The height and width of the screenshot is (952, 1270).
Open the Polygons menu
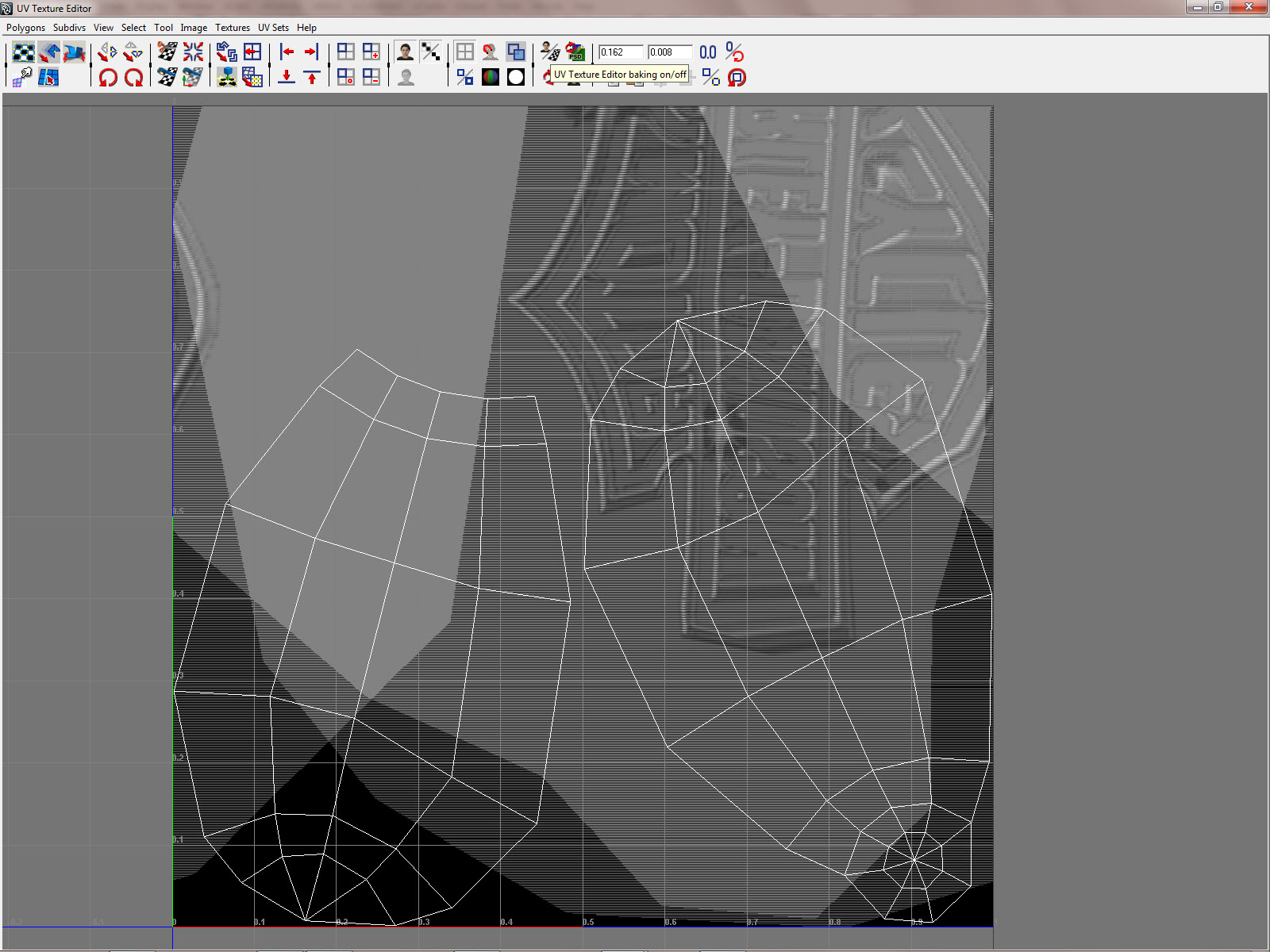click(x=25, y=28)
